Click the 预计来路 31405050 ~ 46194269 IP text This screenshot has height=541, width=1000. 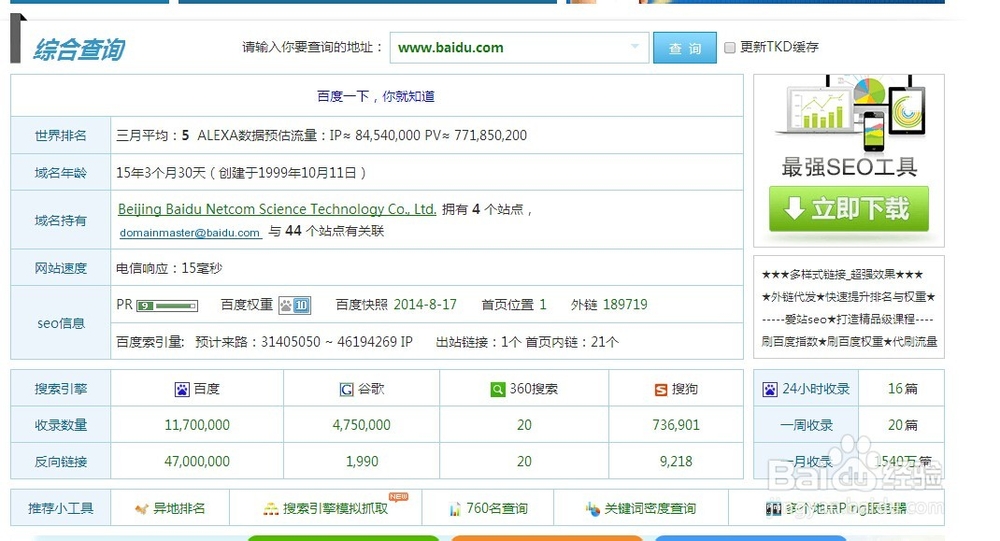click(x=304, y=342)
